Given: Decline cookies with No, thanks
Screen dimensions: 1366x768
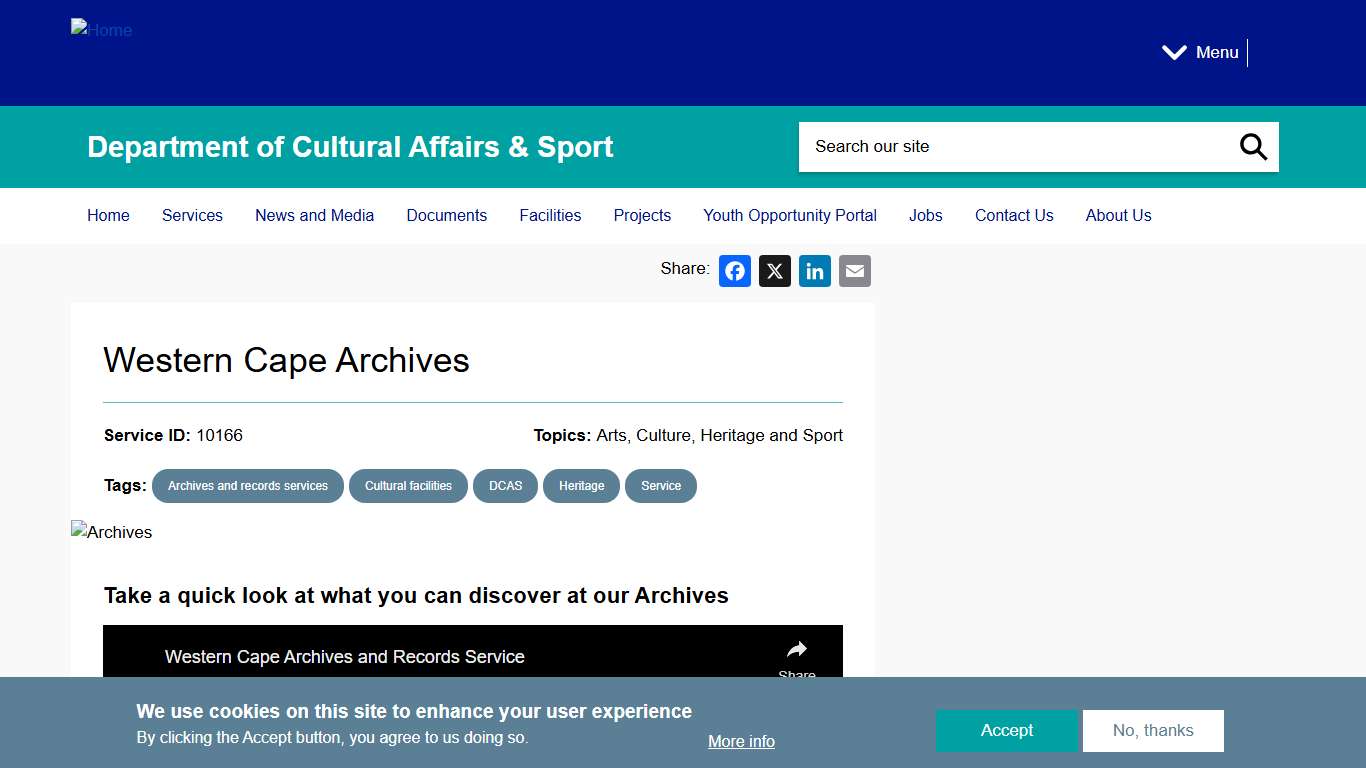Looking at the screenshot, I should pos(1153,730).
